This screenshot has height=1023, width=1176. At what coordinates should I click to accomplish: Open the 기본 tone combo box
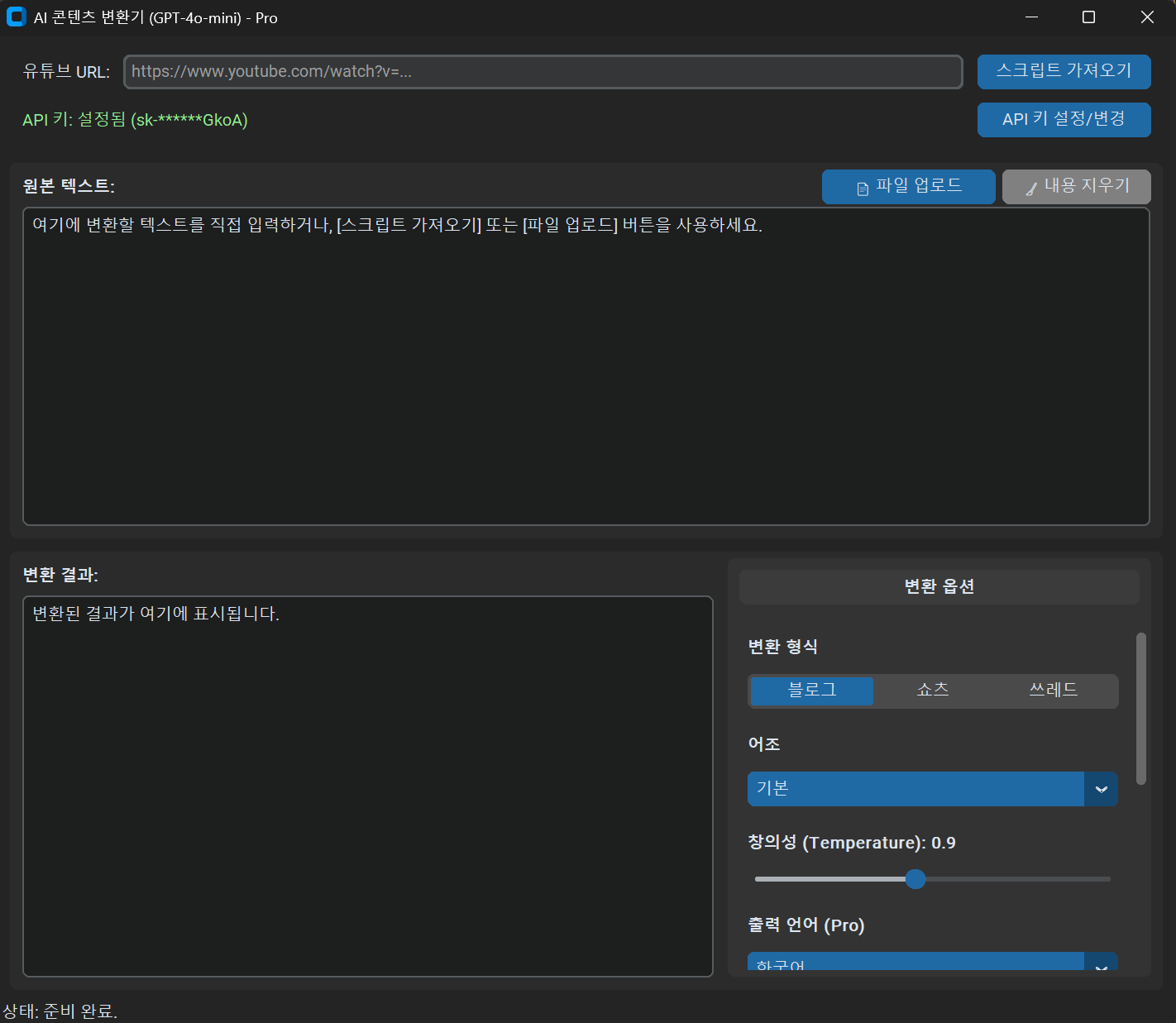click(915, 789)
